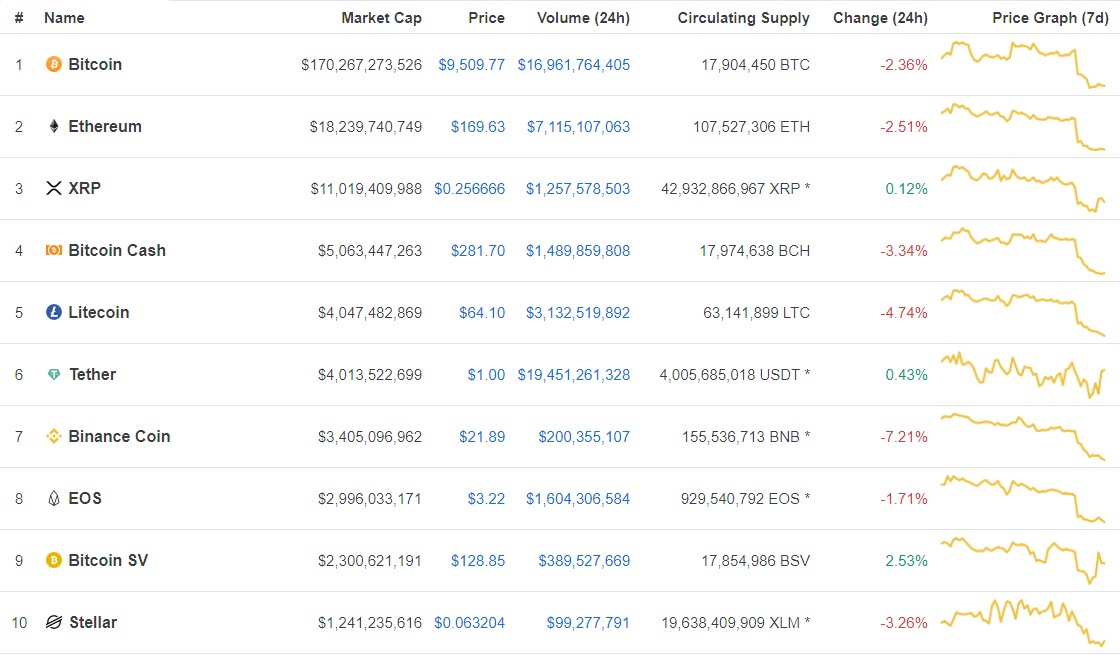Click Bitcoin SV volume $389,527,669
This screenshot has width=1120, height=655.
pos(584,561)
